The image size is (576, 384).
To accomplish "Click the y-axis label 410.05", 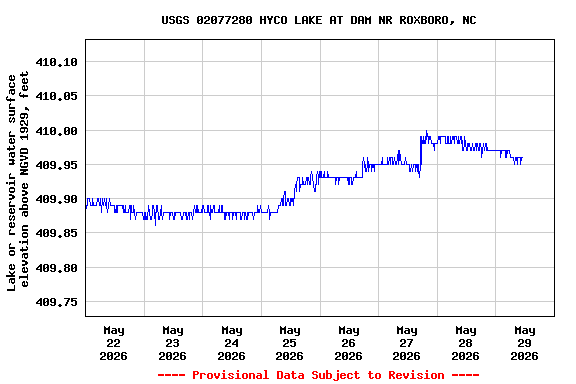I will pos(57,96).
